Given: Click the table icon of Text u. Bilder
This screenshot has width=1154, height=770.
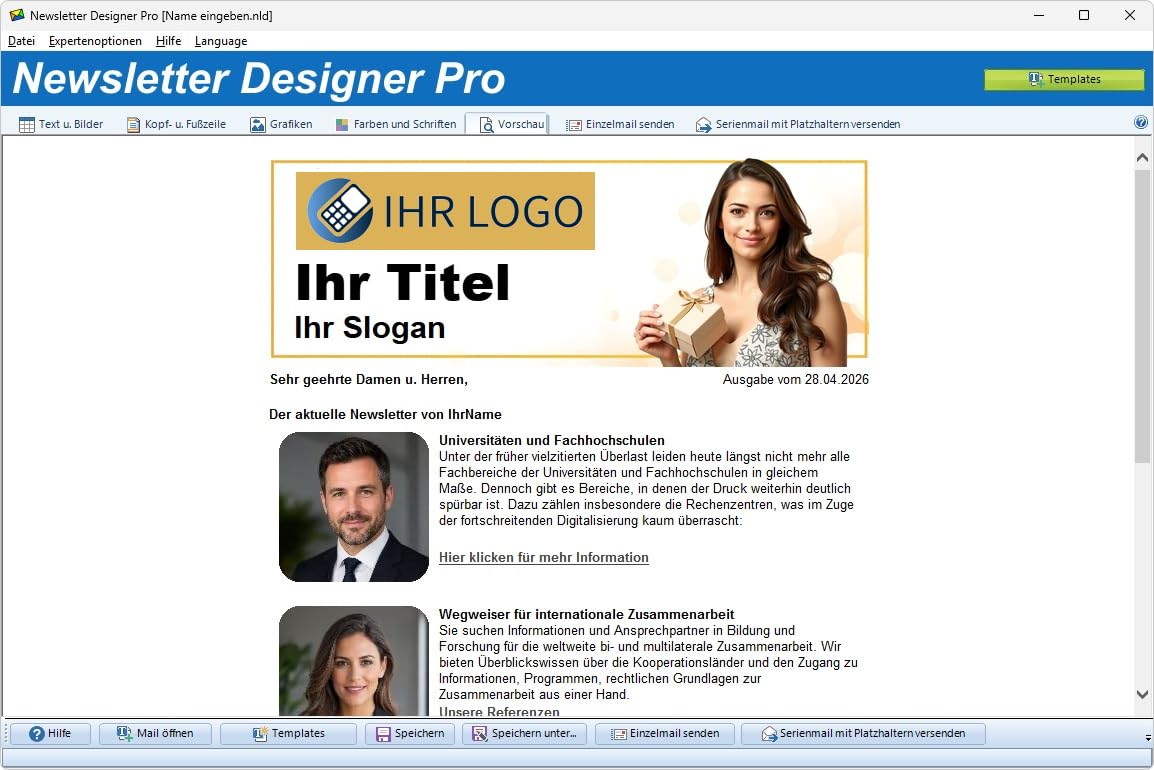Looking at the screenshot, I should [x=26, y=124].
